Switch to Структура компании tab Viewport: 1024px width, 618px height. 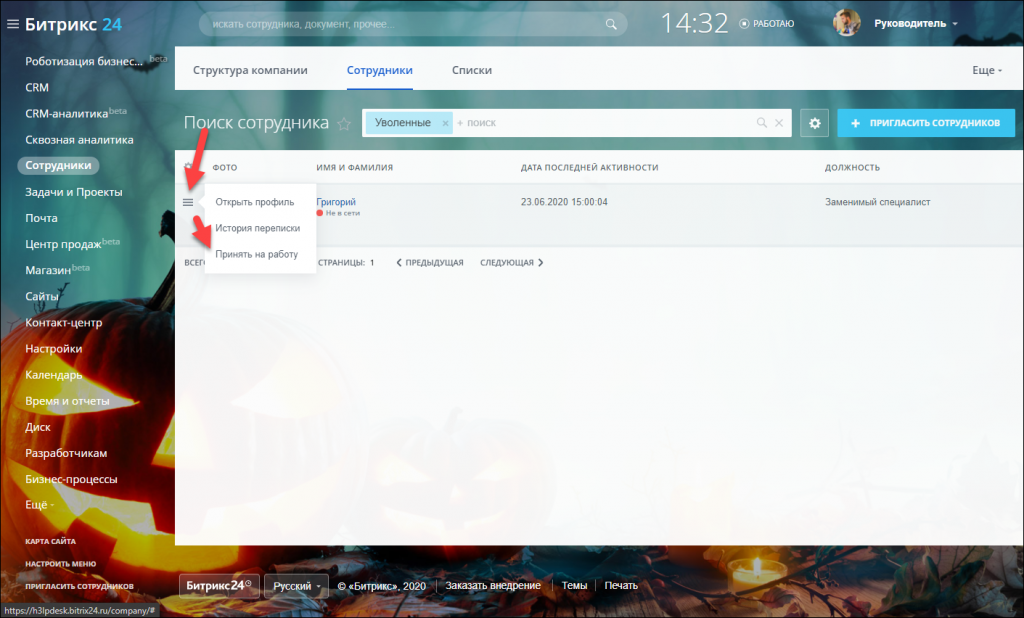click(250, 70)
